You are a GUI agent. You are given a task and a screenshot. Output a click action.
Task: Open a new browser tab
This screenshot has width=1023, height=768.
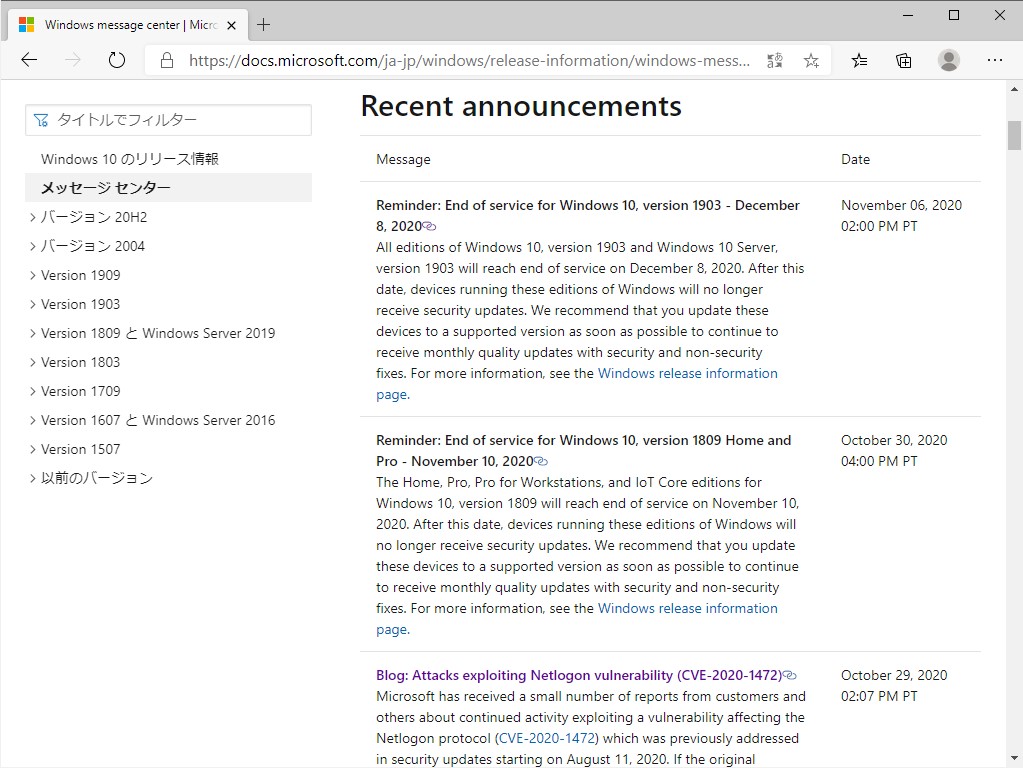click(x=264, y=24)
